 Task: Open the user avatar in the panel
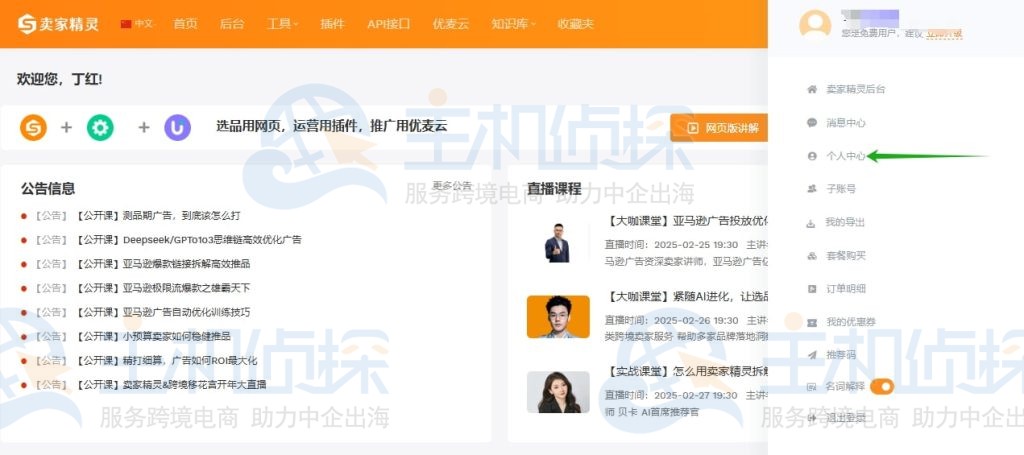tap(815, 25)
